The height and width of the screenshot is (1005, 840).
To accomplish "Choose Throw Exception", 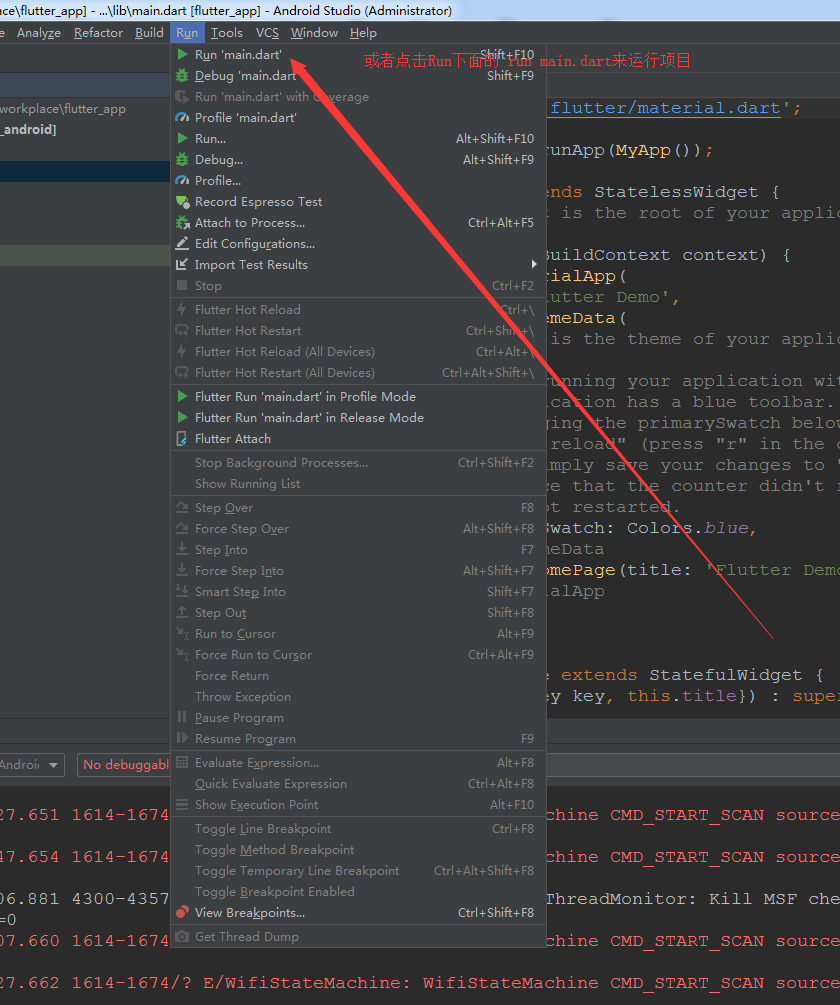I will [x=358, y=697].
